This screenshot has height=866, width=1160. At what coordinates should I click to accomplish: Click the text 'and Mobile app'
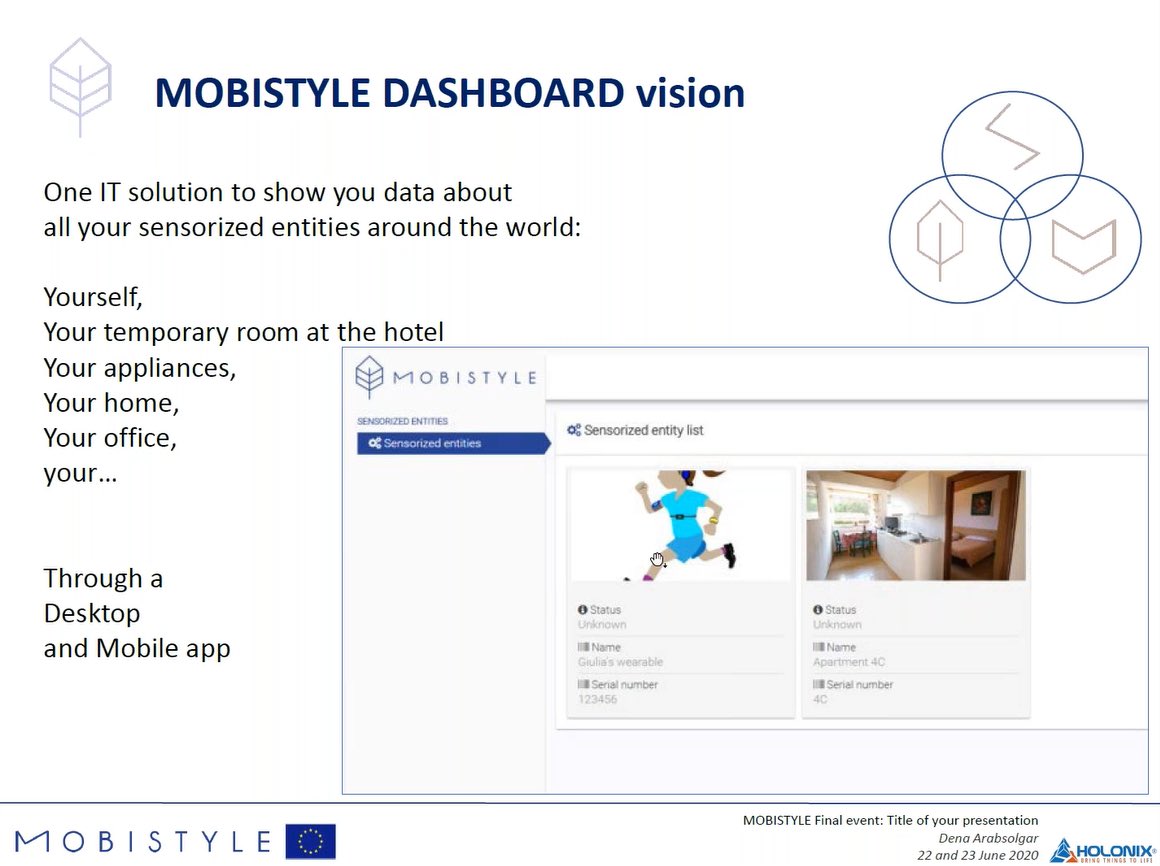click(x=137, y=649)
